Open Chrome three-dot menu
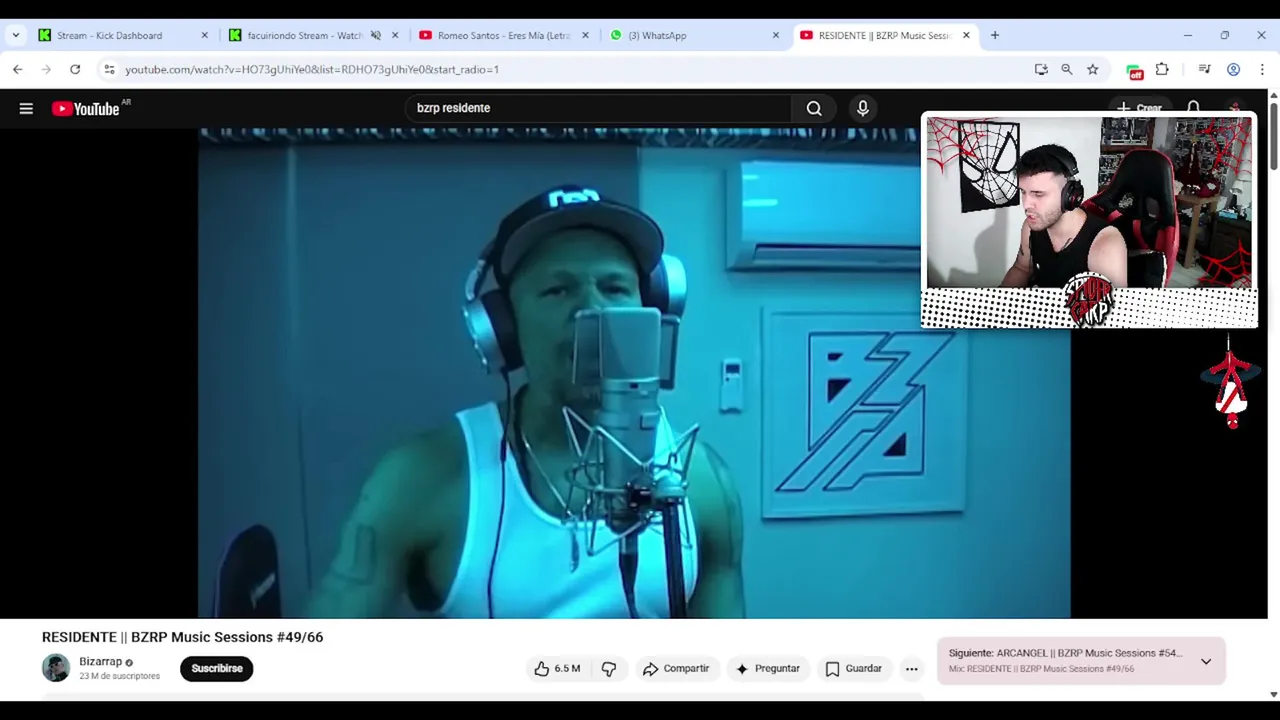1280x720 pixels. pos(1262,69)
